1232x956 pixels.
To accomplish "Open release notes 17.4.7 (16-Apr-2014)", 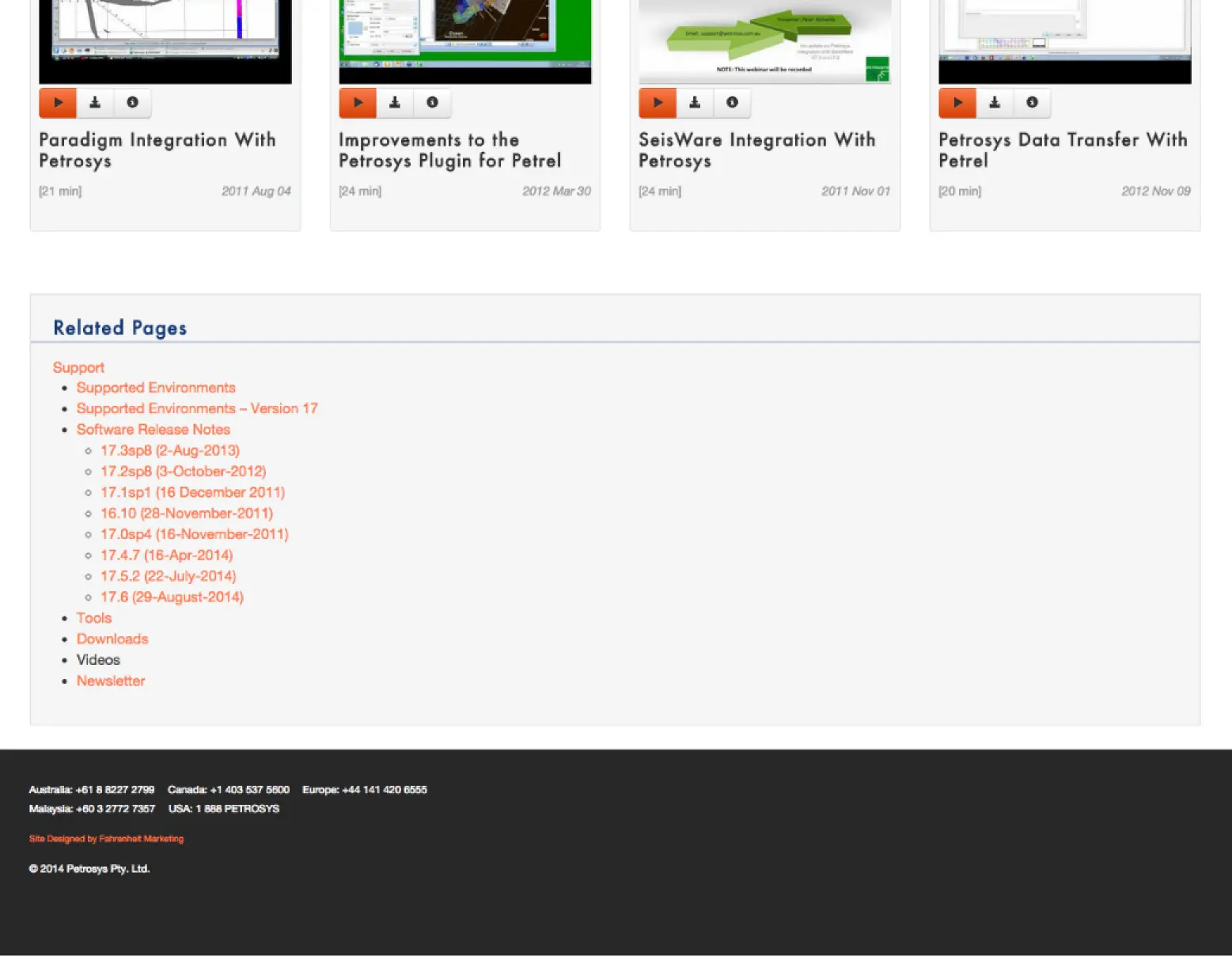I will [167, 556].
